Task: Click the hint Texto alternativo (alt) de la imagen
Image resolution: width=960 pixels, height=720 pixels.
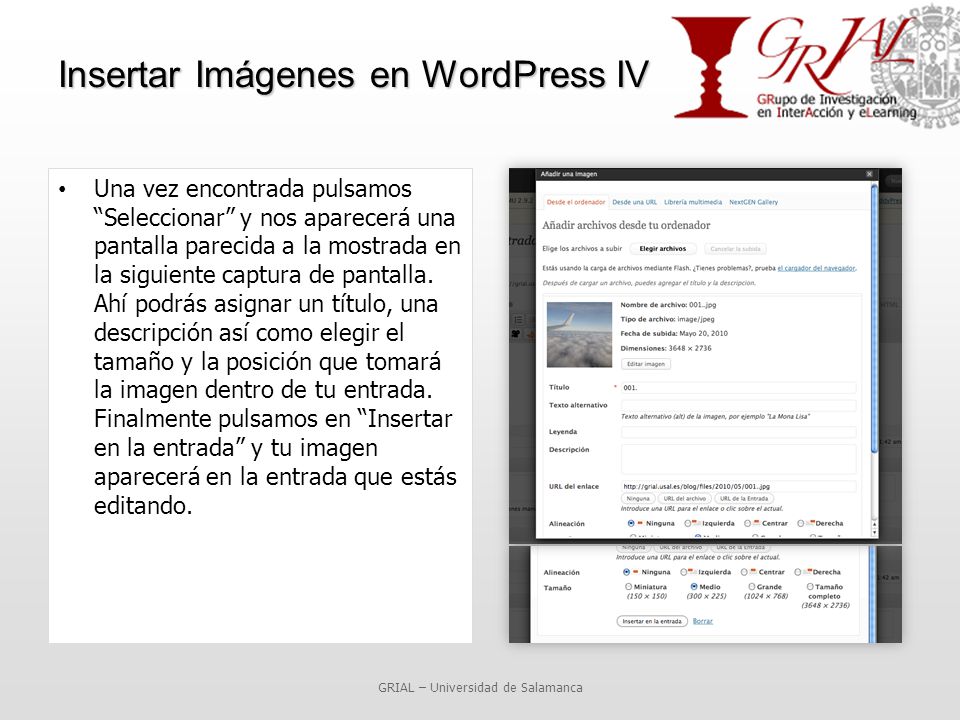Action: click(715, 416)
